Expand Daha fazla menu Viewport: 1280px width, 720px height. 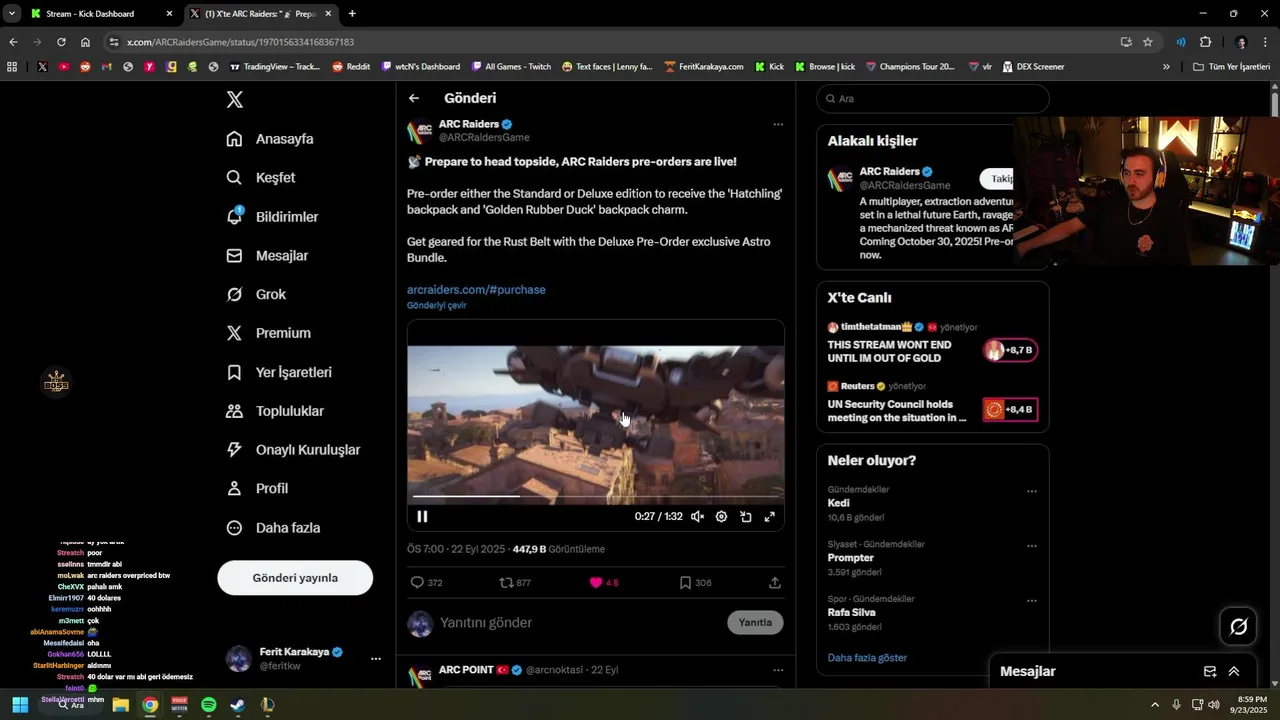pyautogui.click(x=273, y=528)
